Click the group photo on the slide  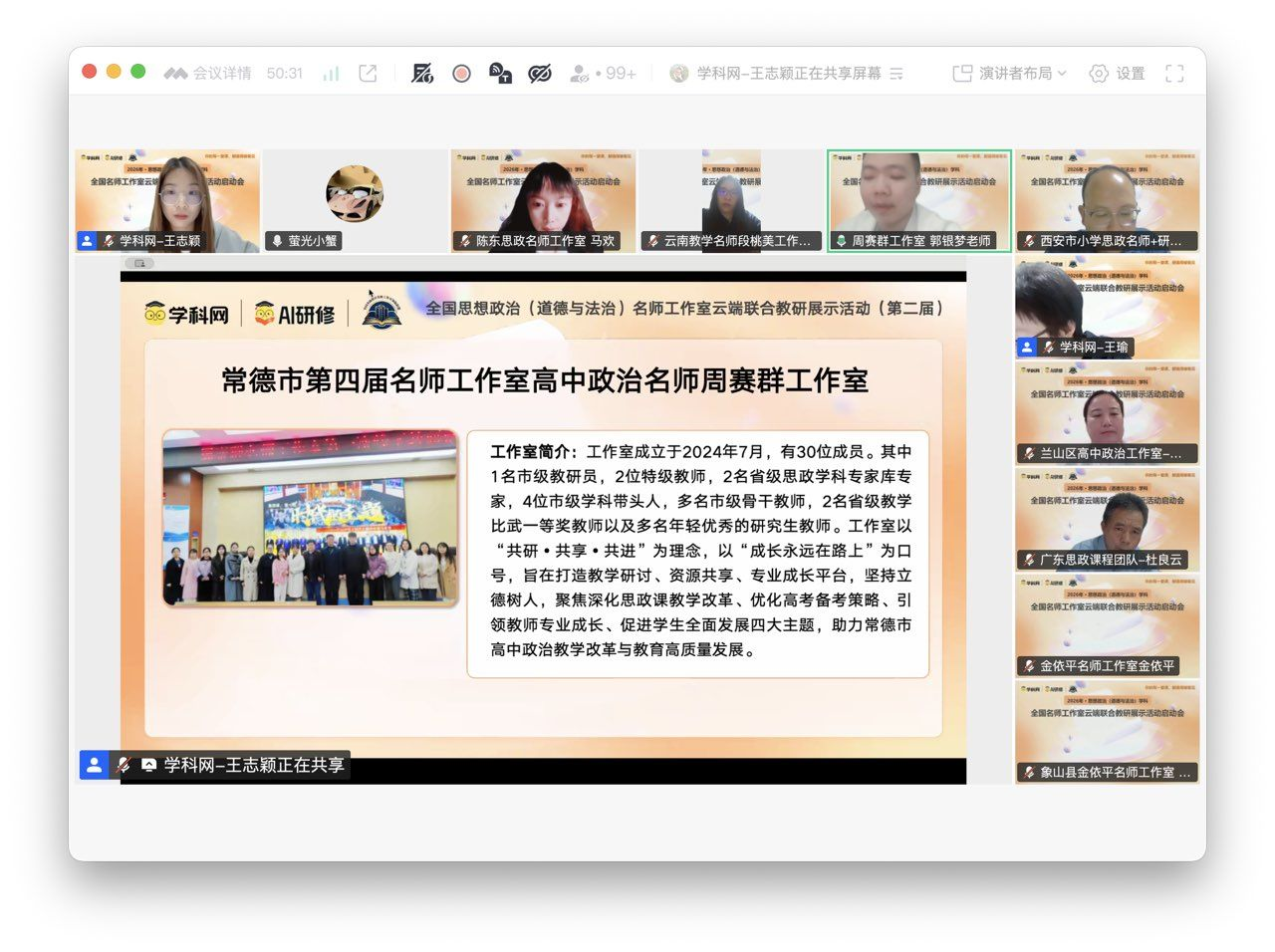[x=311, y=518]
